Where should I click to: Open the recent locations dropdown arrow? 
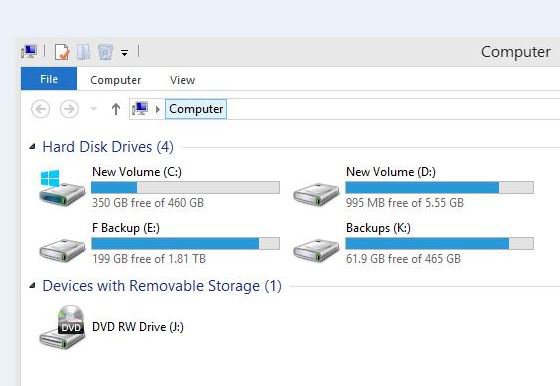pos(93,109)
